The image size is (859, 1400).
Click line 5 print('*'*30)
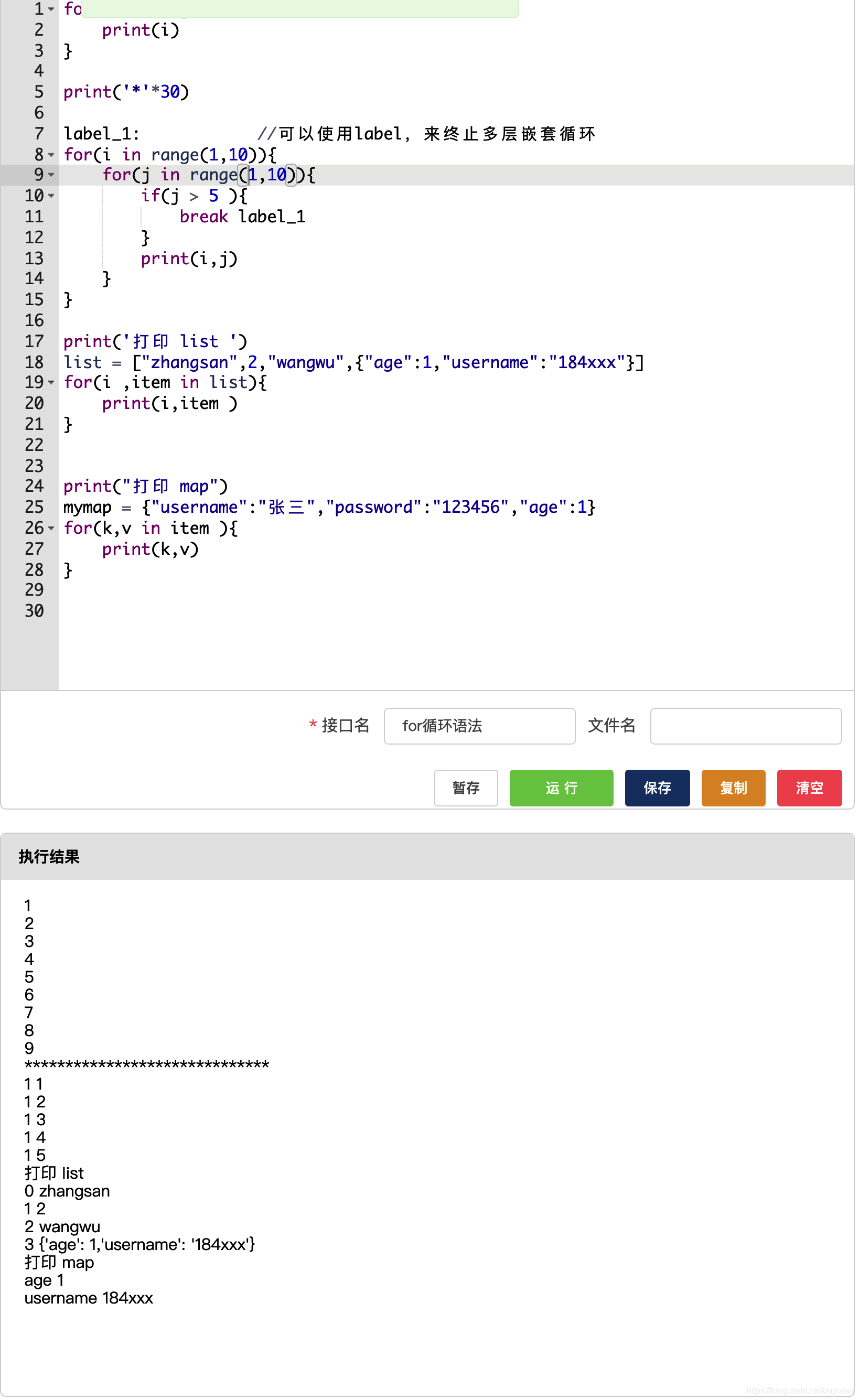pyautogui.click(x=126, y=92)
